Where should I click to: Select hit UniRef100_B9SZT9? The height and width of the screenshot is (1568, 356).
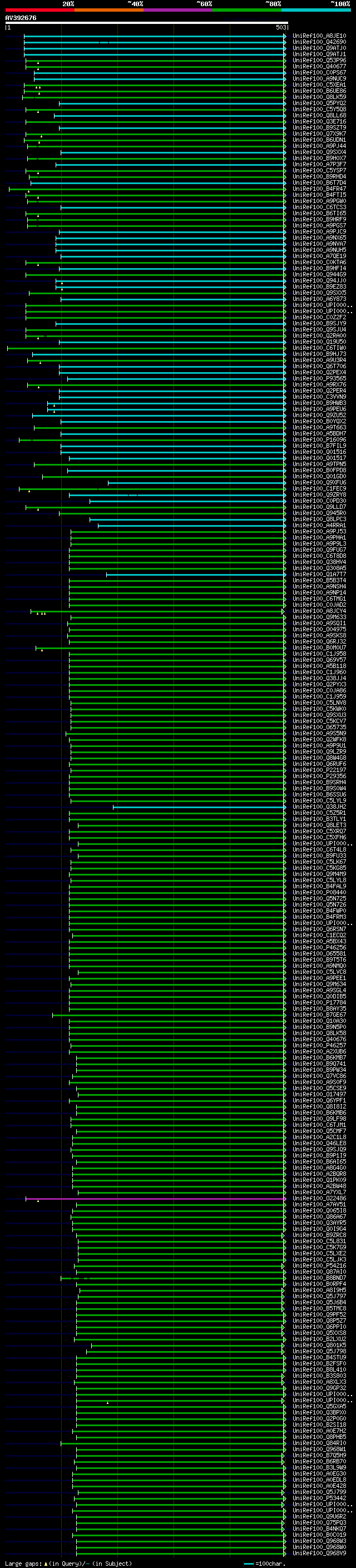pyautogui.click(x=319, y=128)
